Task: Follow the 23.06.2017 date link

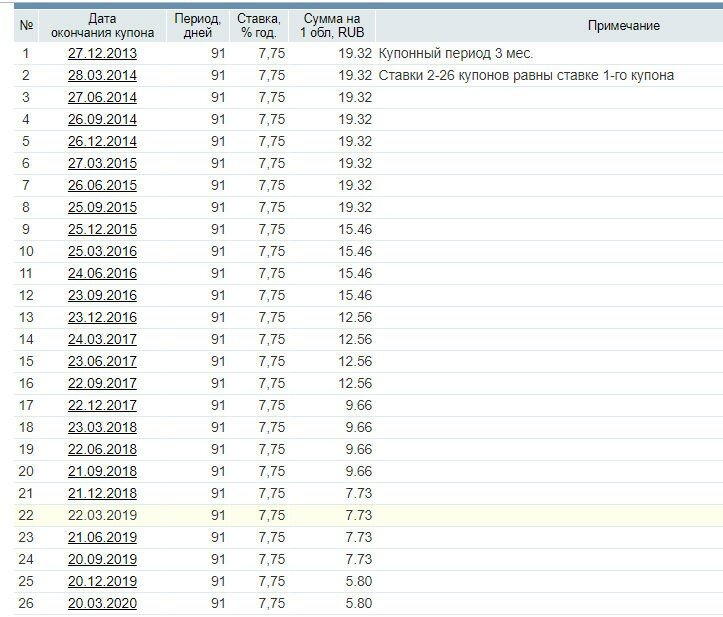Action: pos(102,361)
